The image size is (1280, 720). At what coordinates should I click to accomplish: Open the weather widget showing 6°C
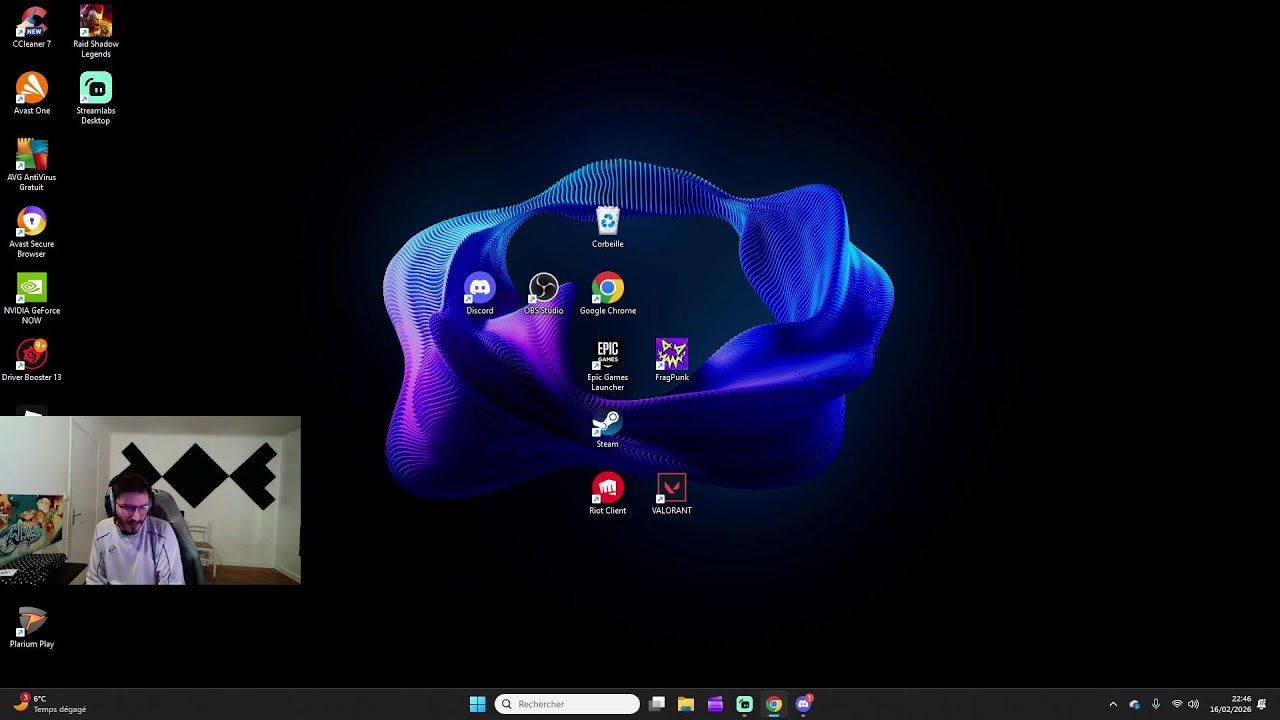[x=50, y=704]
